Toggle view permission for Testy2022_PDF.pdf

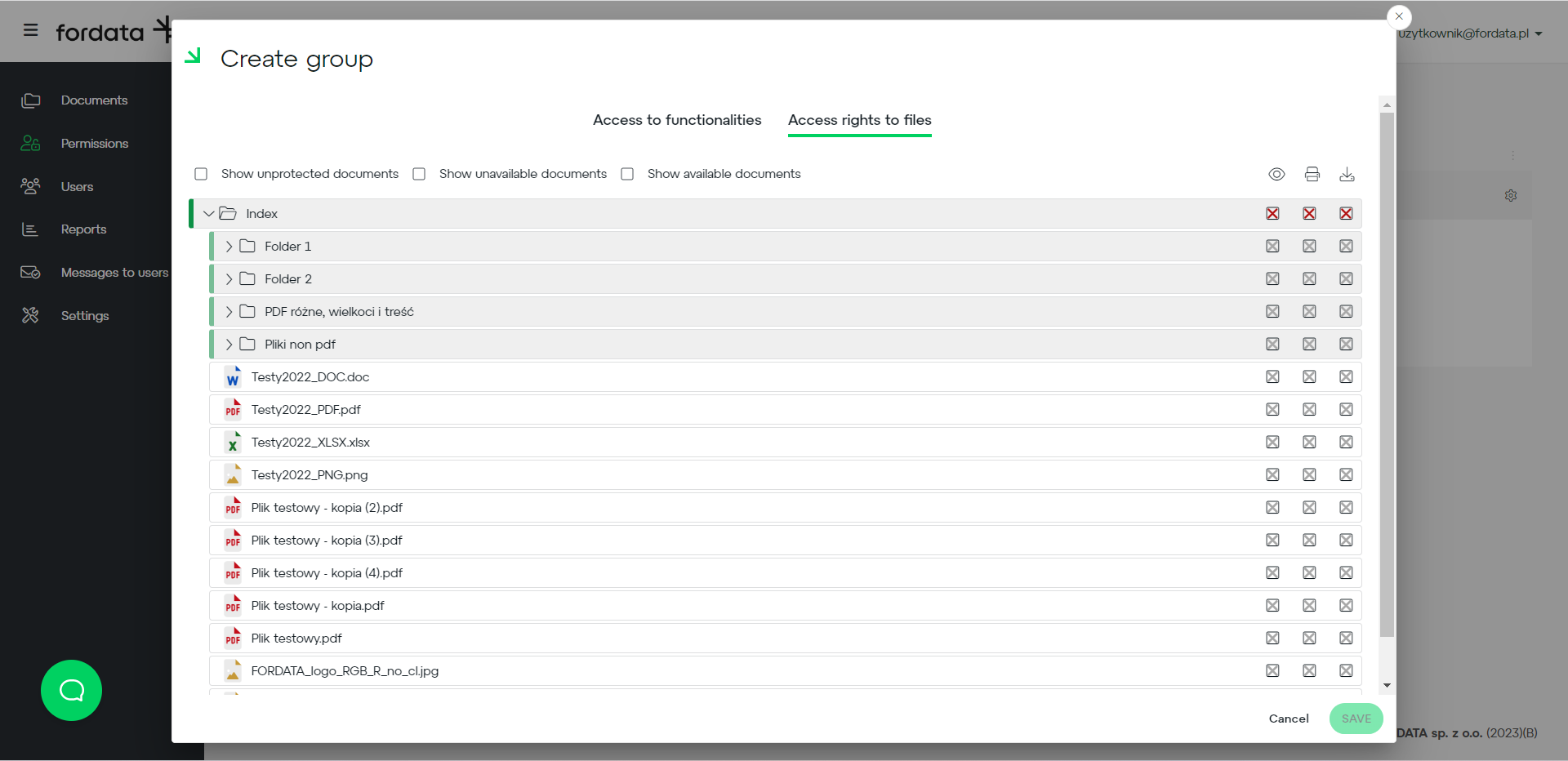[1272, 409]
